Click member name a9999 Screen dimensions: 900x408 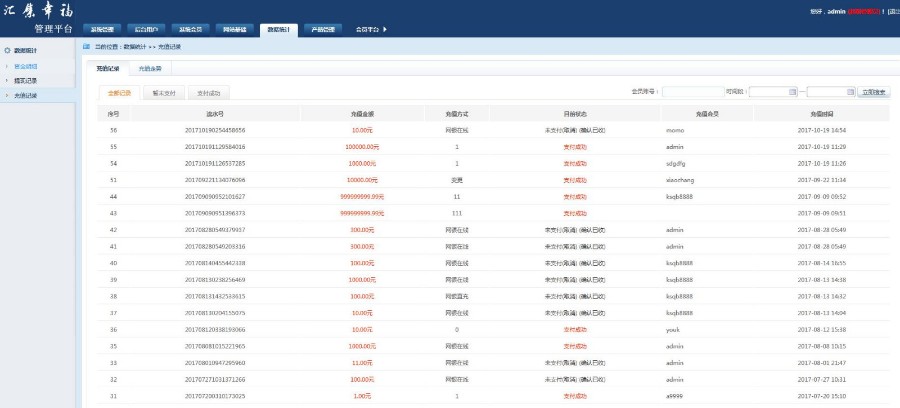tap(674, 397)
